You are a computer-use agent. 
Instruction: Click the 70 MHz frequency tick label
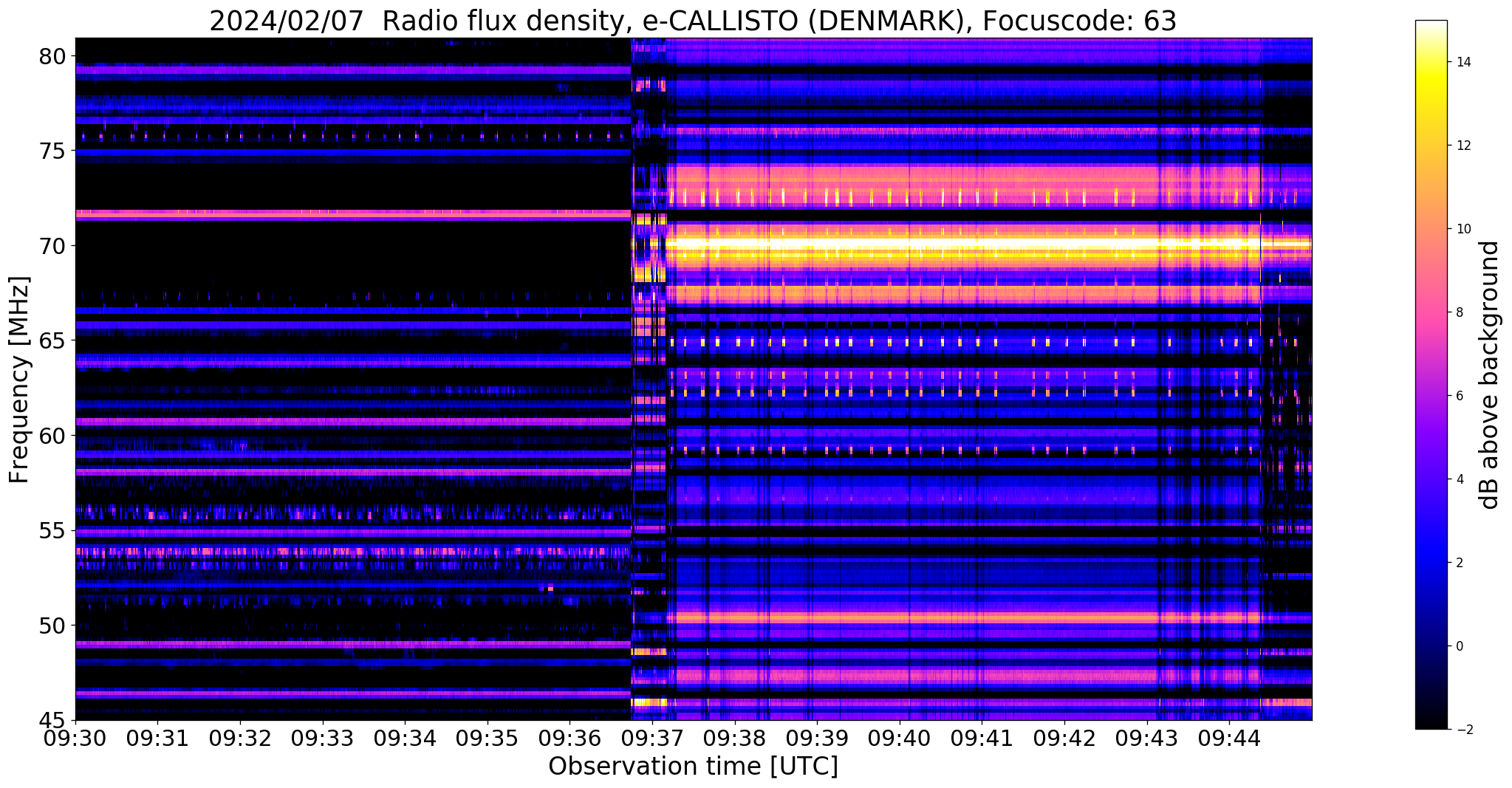(52, 246)
